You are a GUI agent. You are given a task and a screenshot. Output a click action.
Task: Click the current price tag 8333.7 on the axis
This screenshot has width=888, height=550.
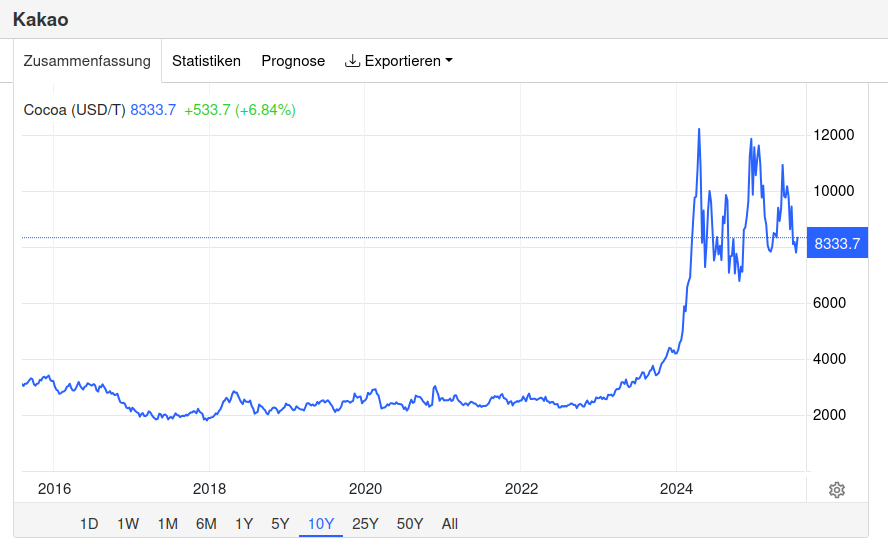(x=837, y=243)
